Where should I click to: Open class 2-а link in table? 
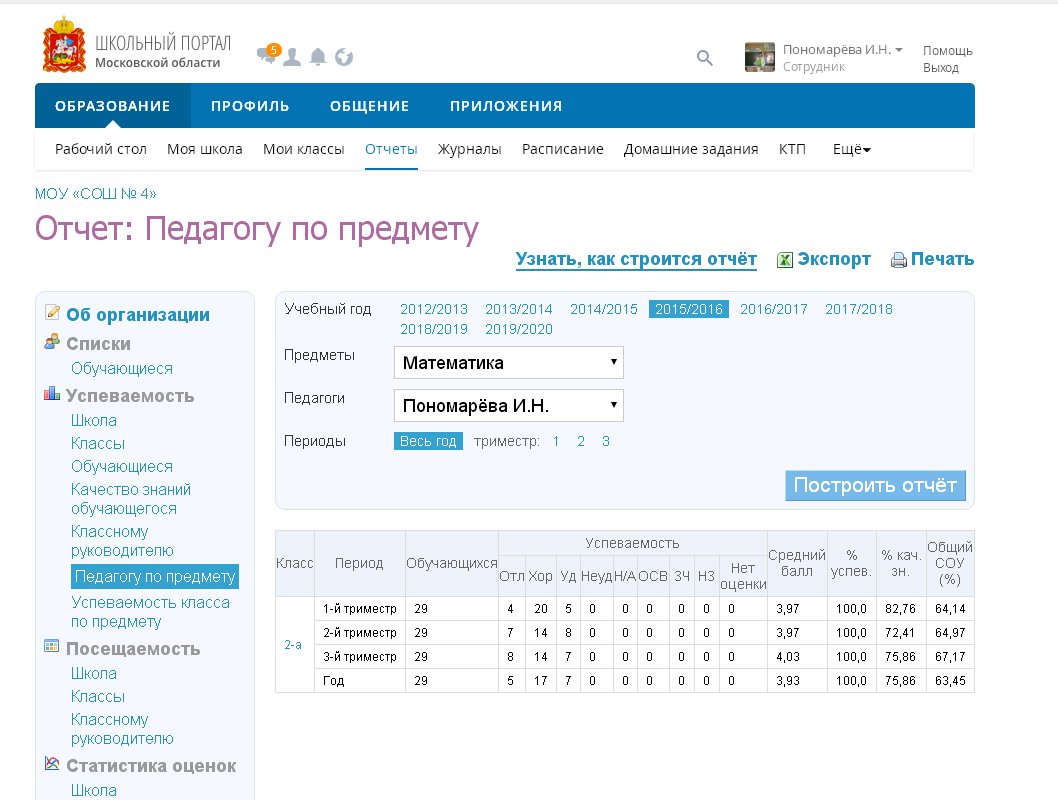click(293, 645)
